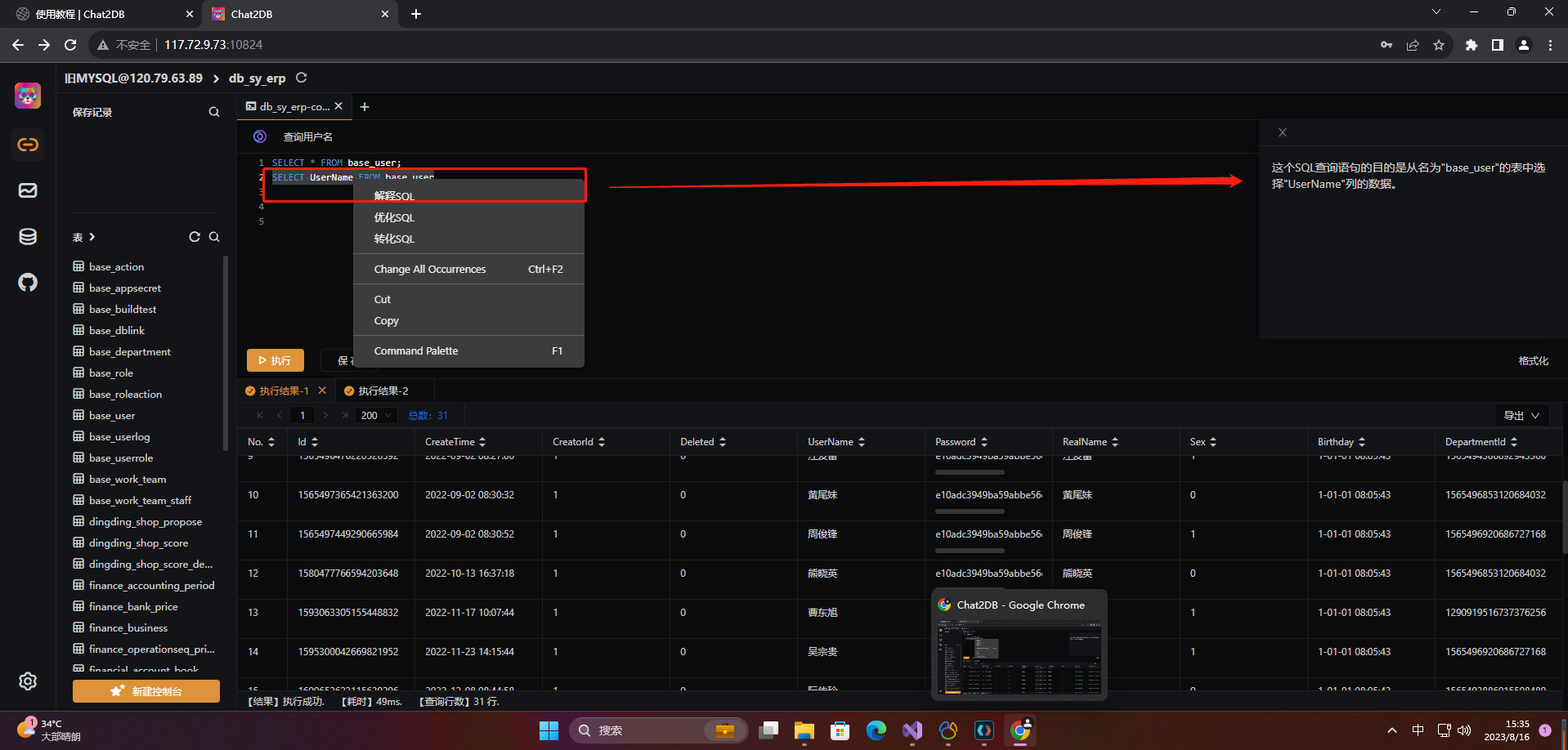Open the finance_bank_price table
This screenshot has width=1568, height=750.
133,606
